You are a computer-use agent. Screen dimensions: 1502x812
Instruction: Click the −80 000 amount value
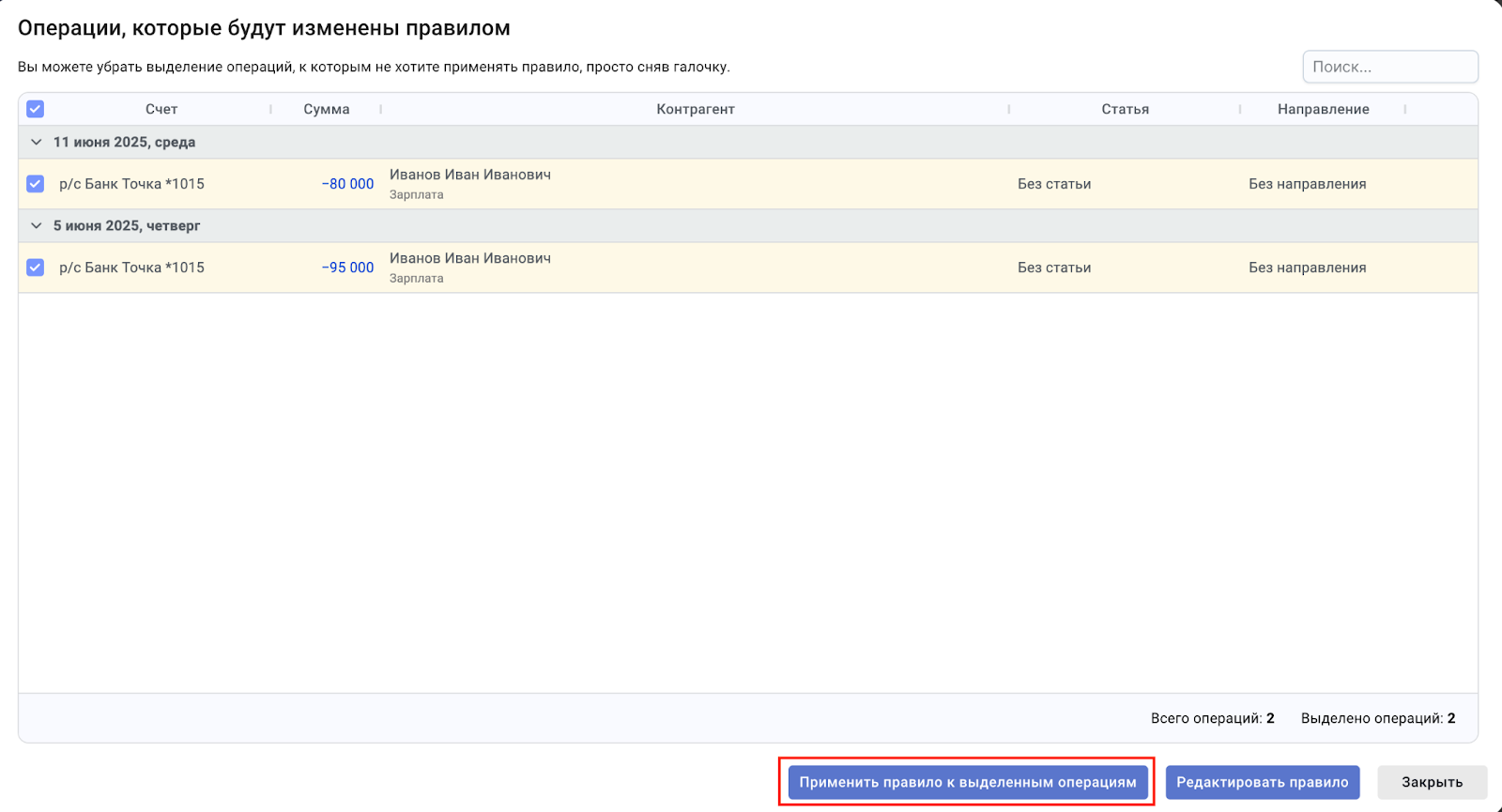[x=347, y=184]
